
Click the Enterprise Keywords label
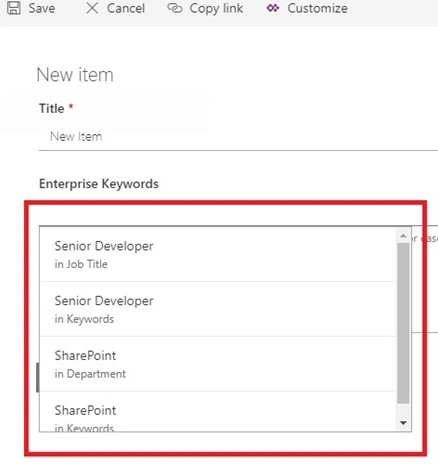click(99, 184)
